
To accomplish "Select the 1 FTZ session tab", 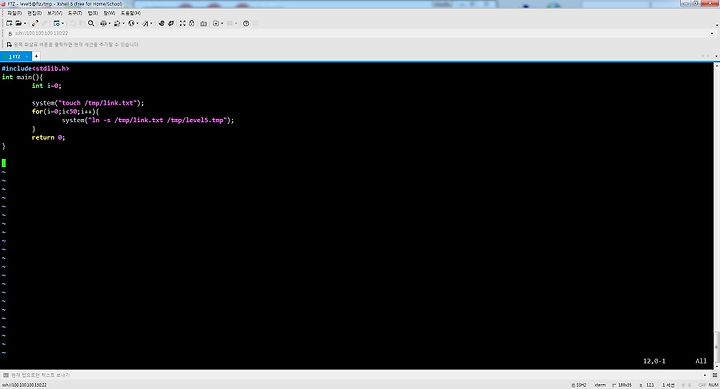I will point(15,56).
